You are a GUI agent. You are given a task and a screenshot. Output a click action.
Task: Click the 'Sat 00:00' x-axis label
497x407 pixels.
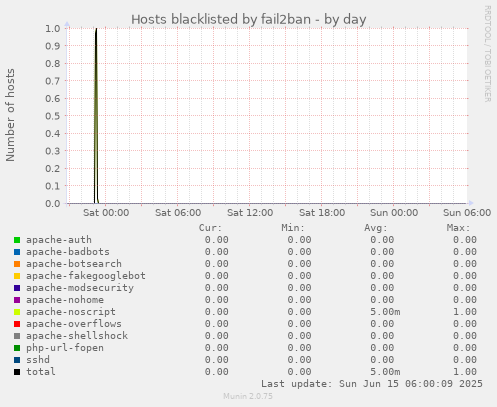pos(106,213)
